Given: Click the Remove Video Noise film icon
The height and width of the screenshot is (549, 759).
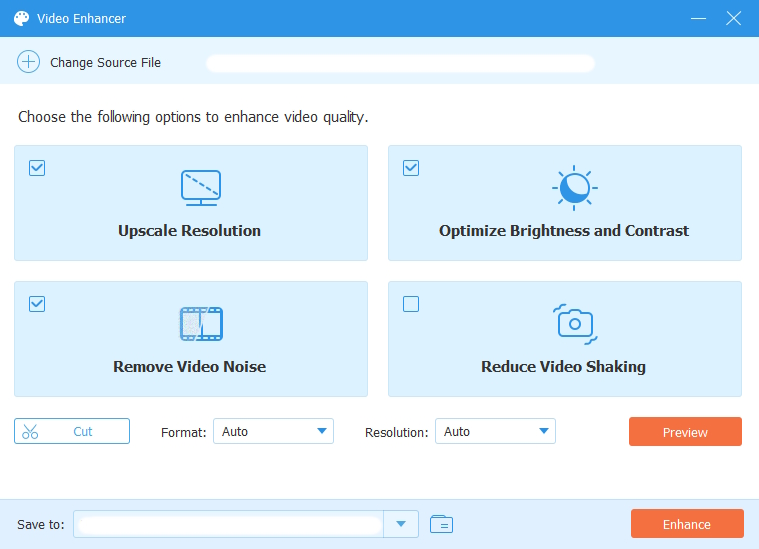Looking at the screenshot, I should 201,324.
